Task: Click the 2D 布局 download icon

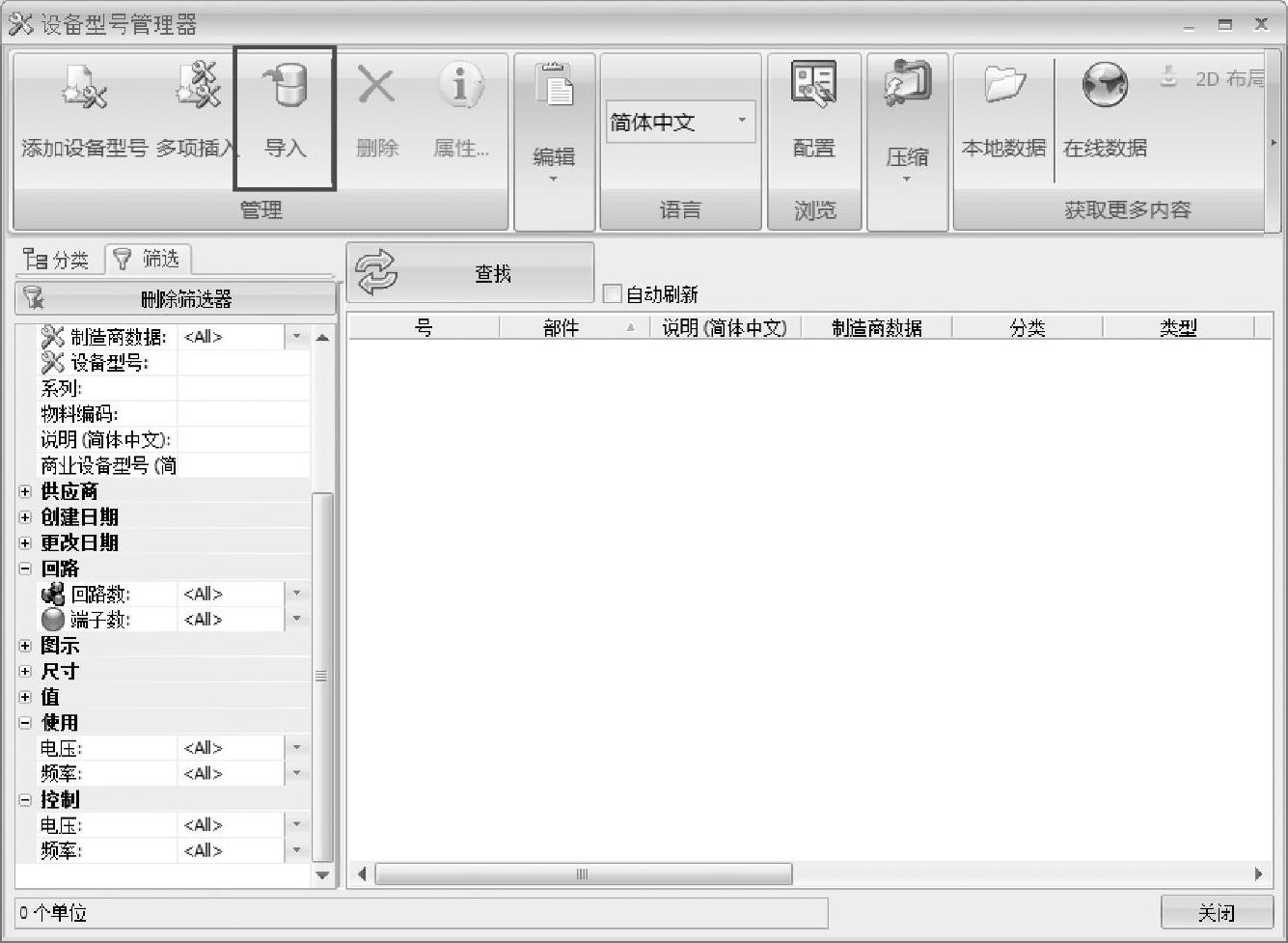Action: click(1168, 77)
